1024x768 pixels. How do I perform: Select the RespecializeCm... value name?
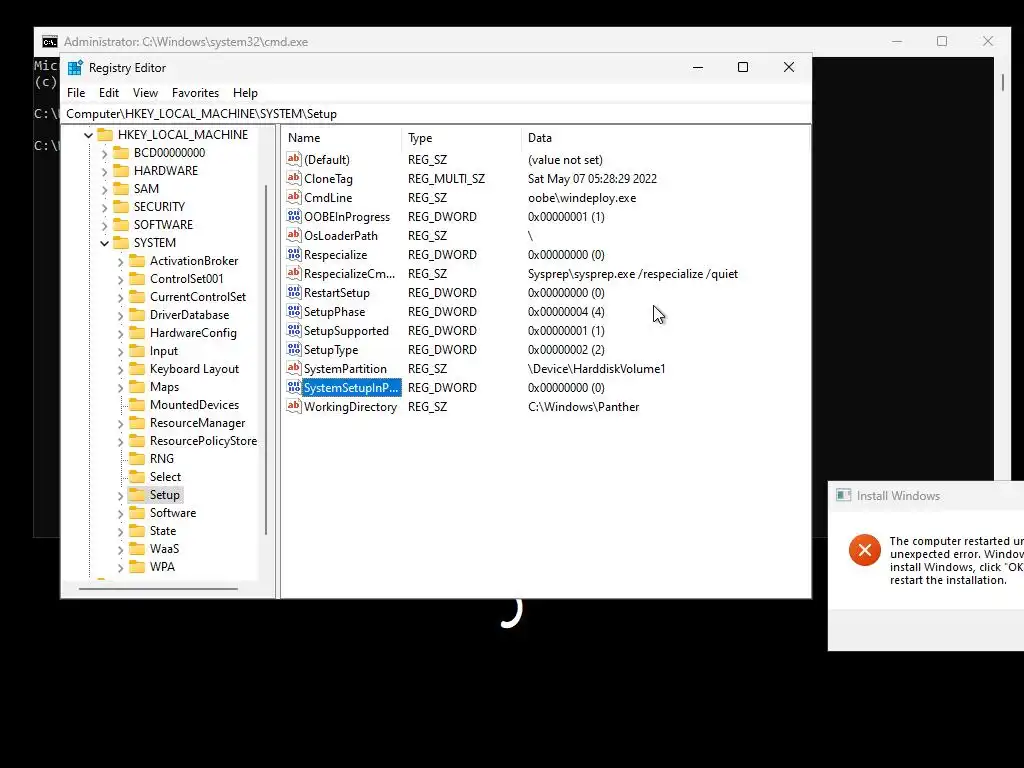349,274
